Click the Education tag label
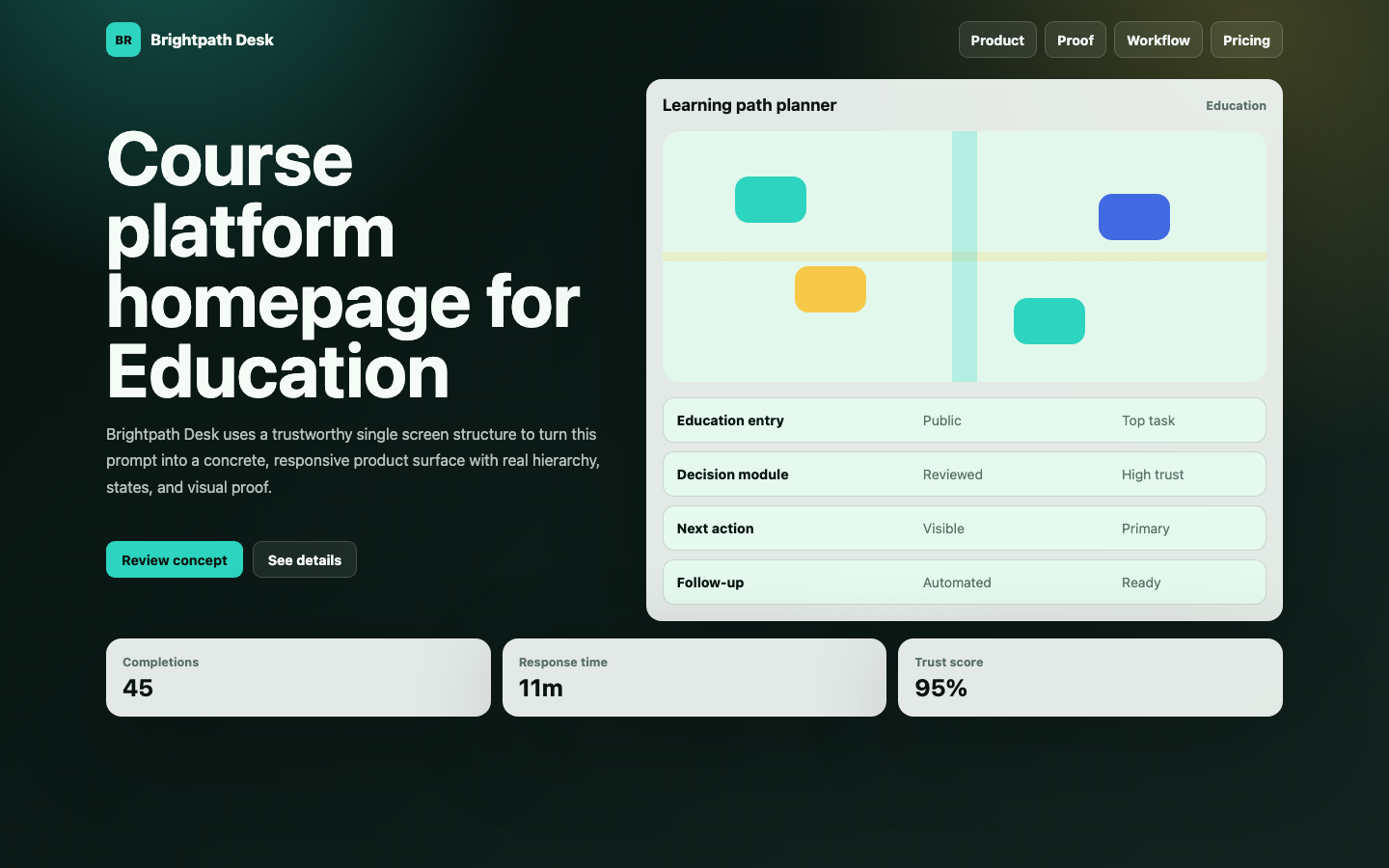 (1236, 105)
